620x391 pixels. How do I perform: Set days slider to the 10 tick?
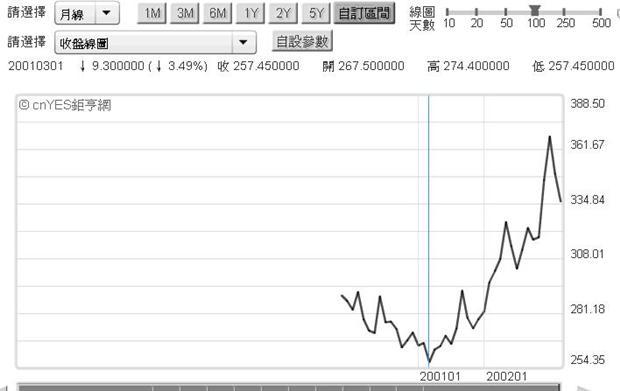click(x=448, y=12)
